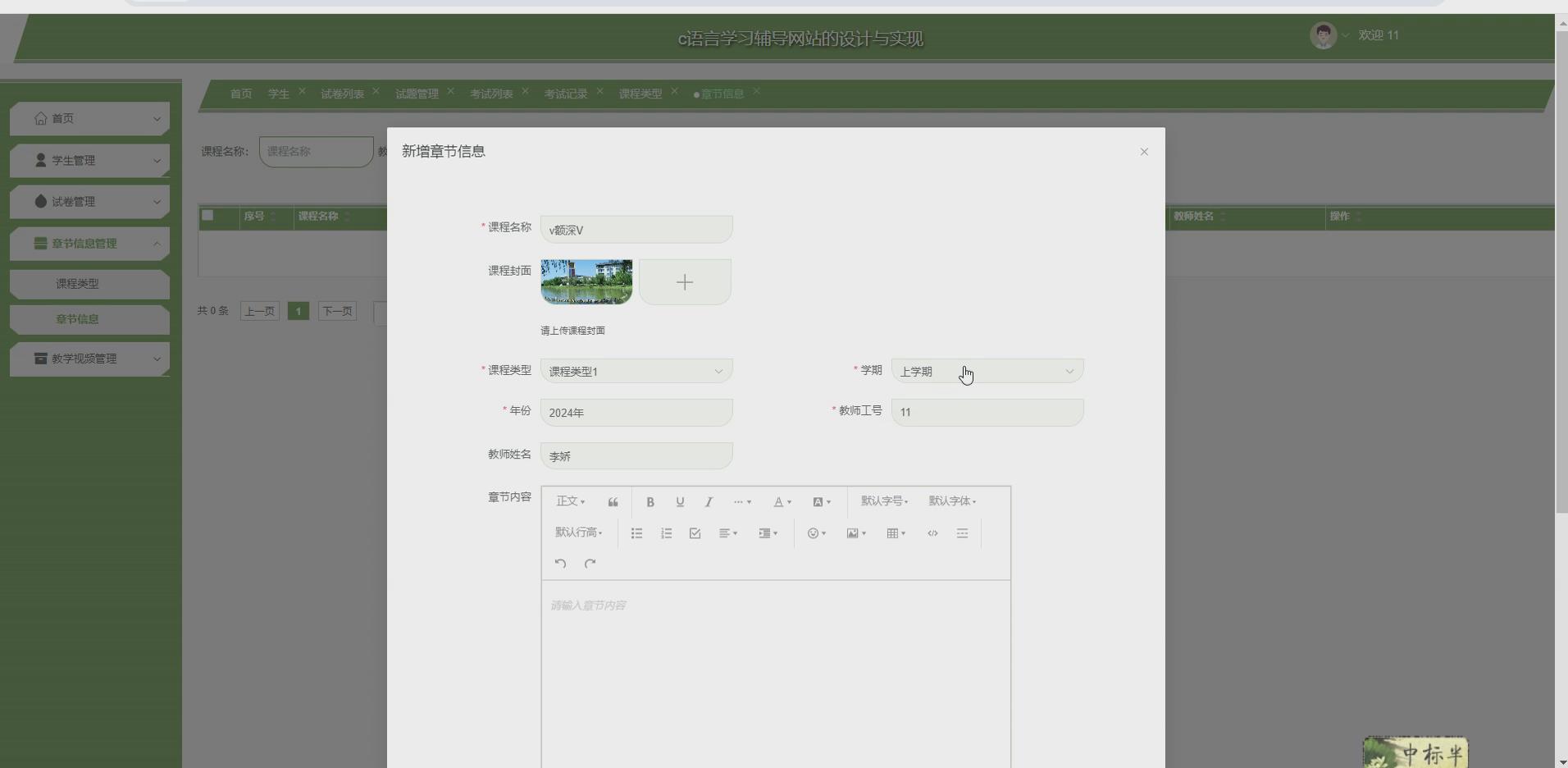Viewport: 1568px width, 768px height.
Task: Collapse the 章节信息管理 sidebar section
Action: coord(90,243)
